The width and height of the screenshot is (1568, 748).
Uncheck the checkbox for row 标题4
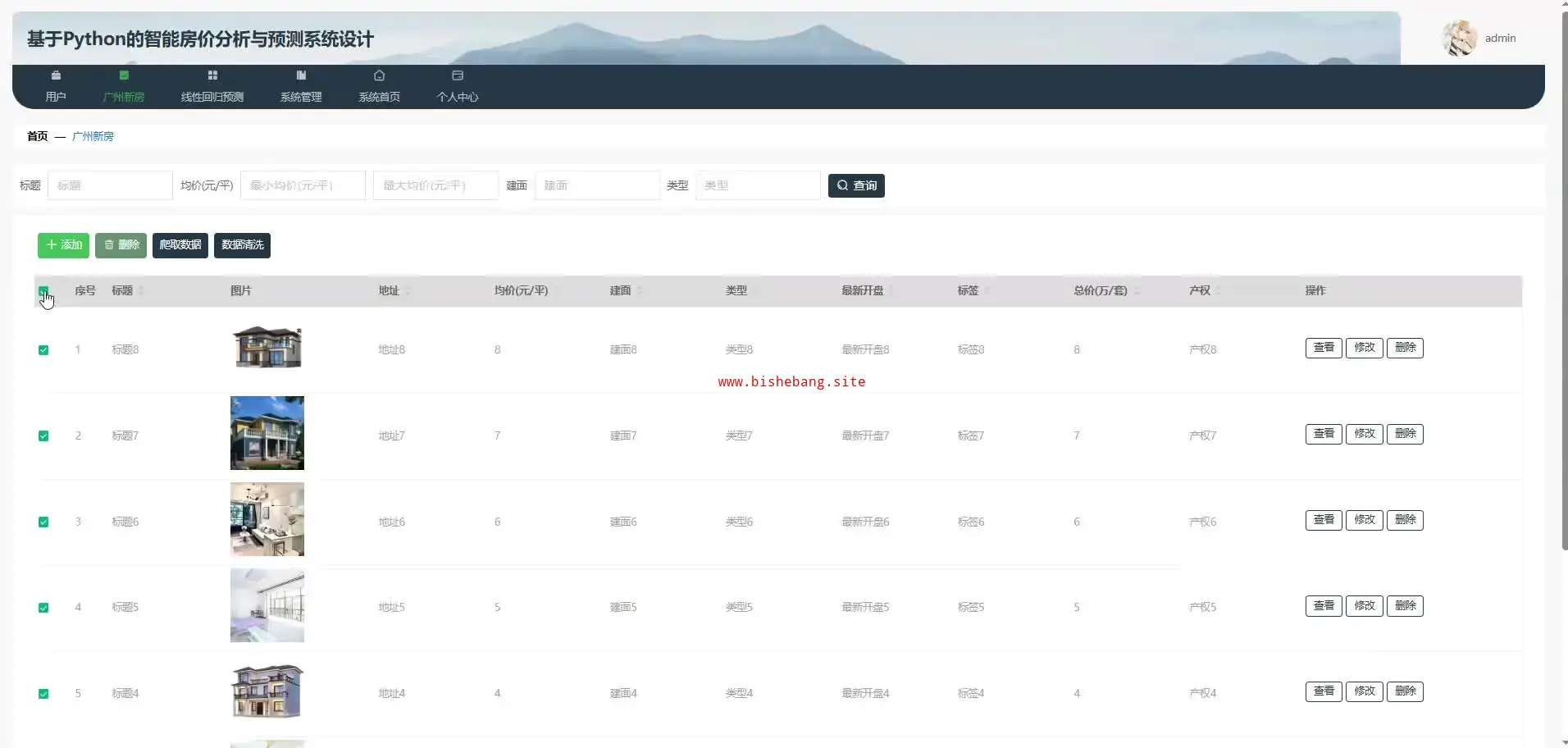[x=43, y=694]
